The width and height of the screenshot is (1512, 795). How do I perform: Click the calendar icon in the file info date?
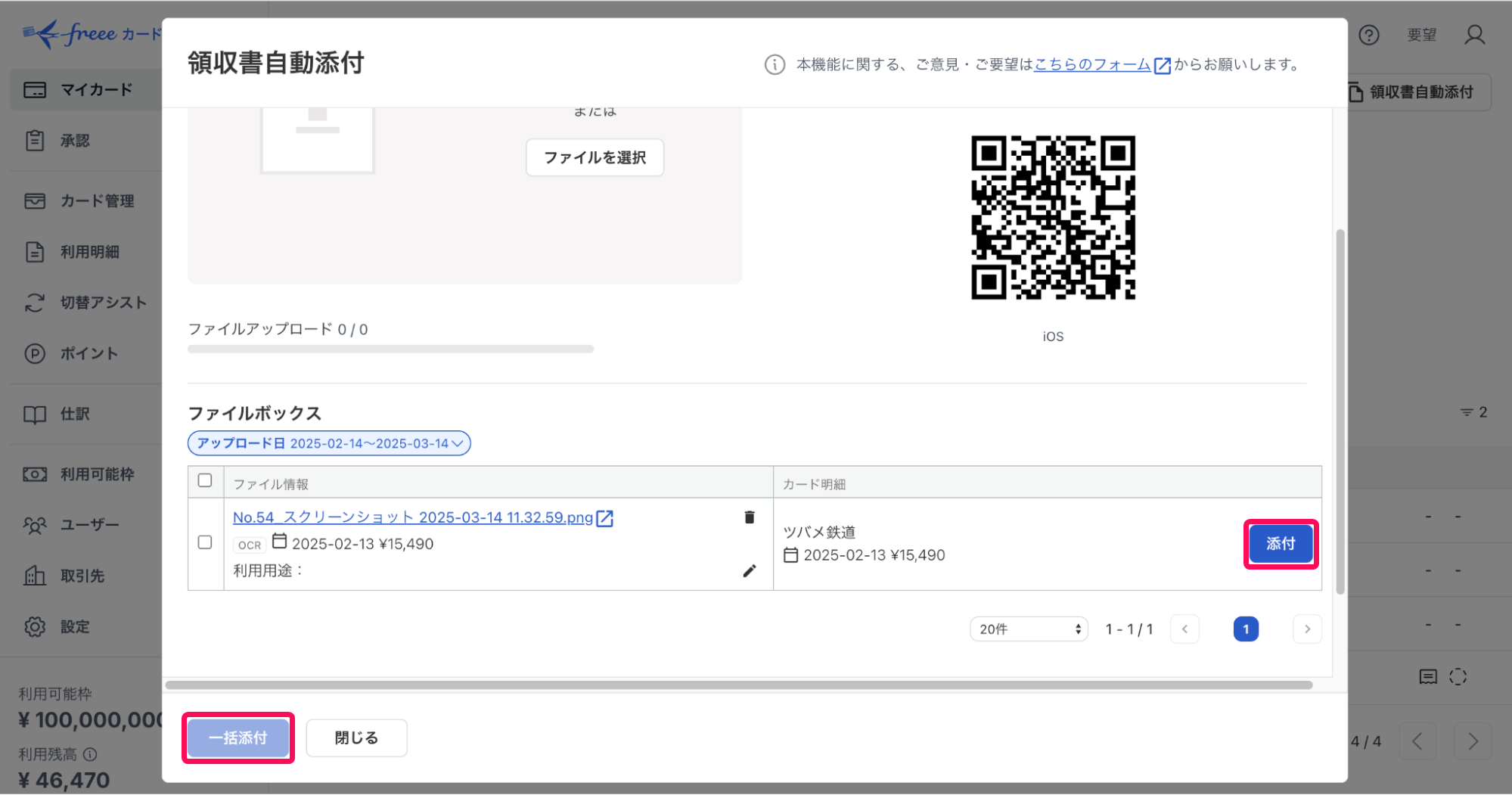[x=280, y=542]
